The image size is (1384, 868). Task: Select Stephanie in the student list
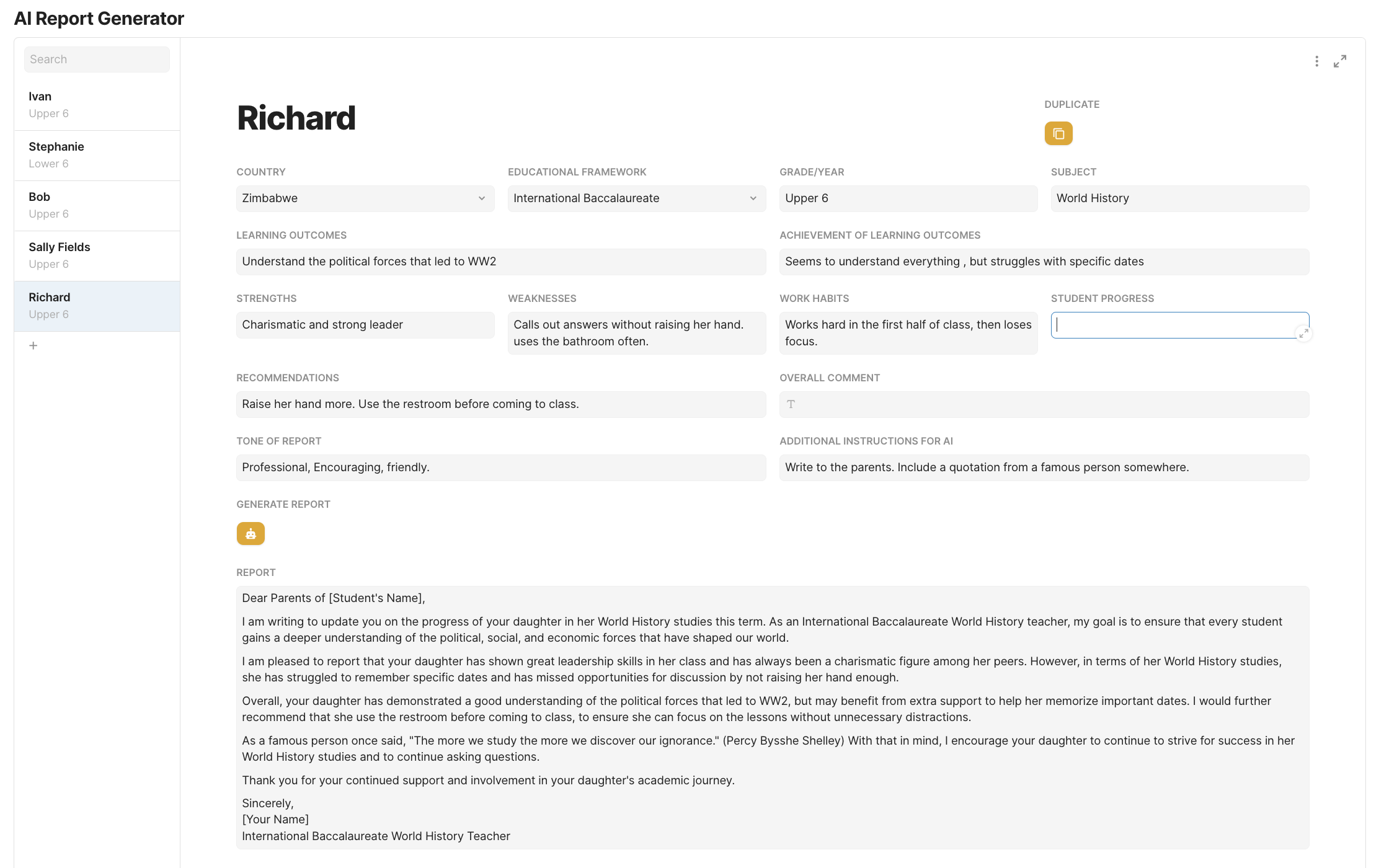(x=97, y=155)
